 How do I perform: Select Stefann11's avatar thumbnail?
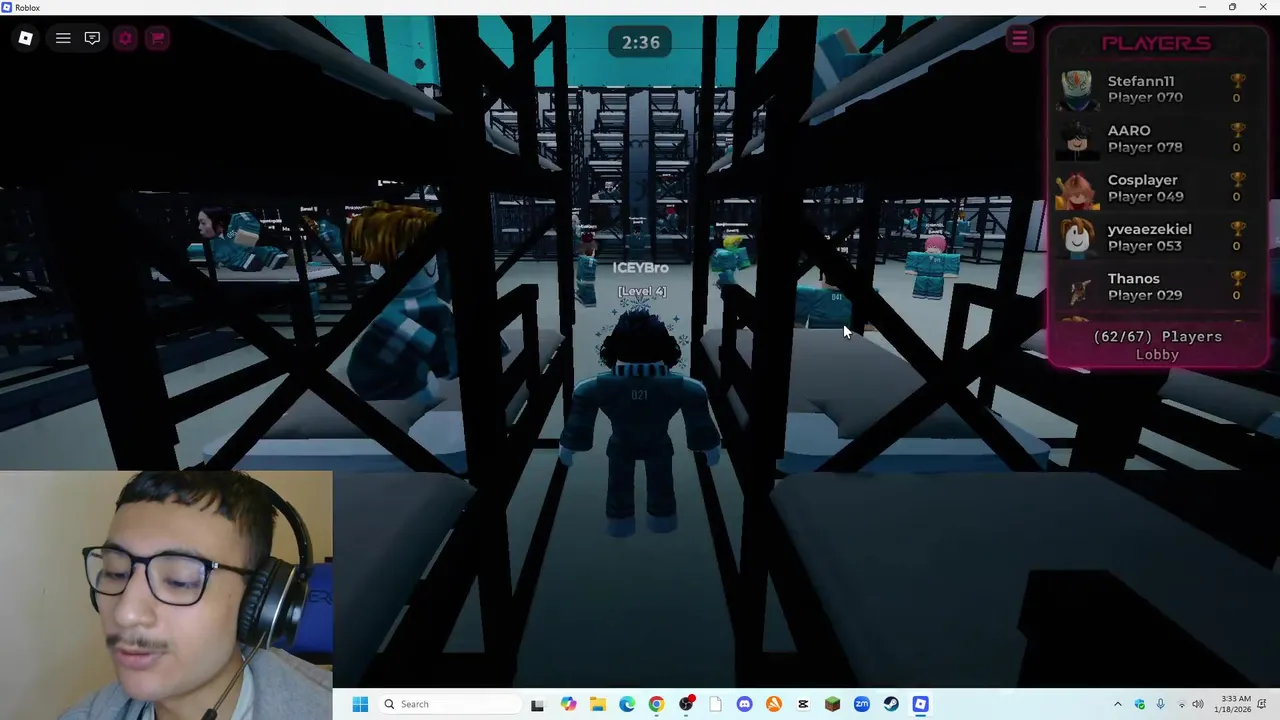tap(1076, 89)
